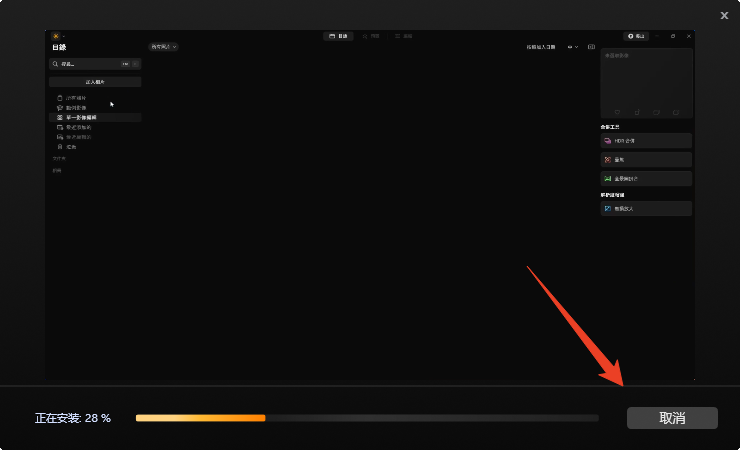Switch to the third top tab for editing
The image size is (740, 450).
404,36
